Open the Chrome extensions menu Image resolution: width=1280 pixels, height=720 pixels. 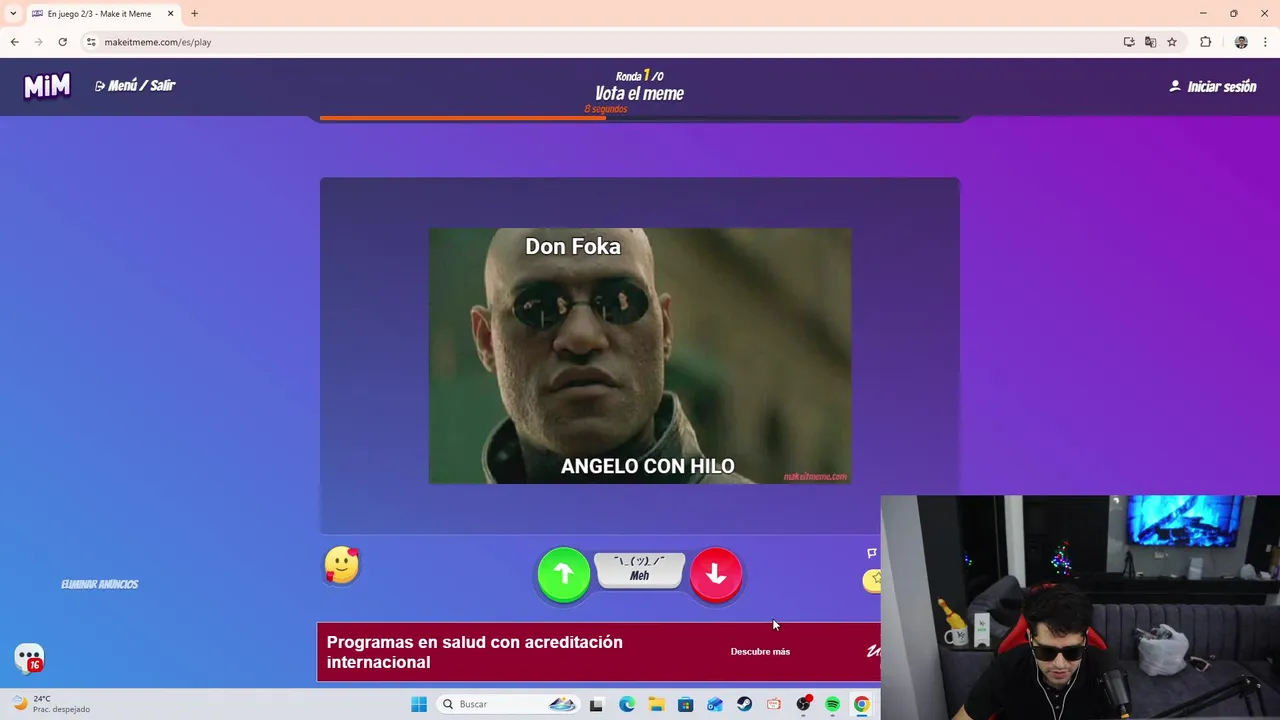tap(1205, 42)
